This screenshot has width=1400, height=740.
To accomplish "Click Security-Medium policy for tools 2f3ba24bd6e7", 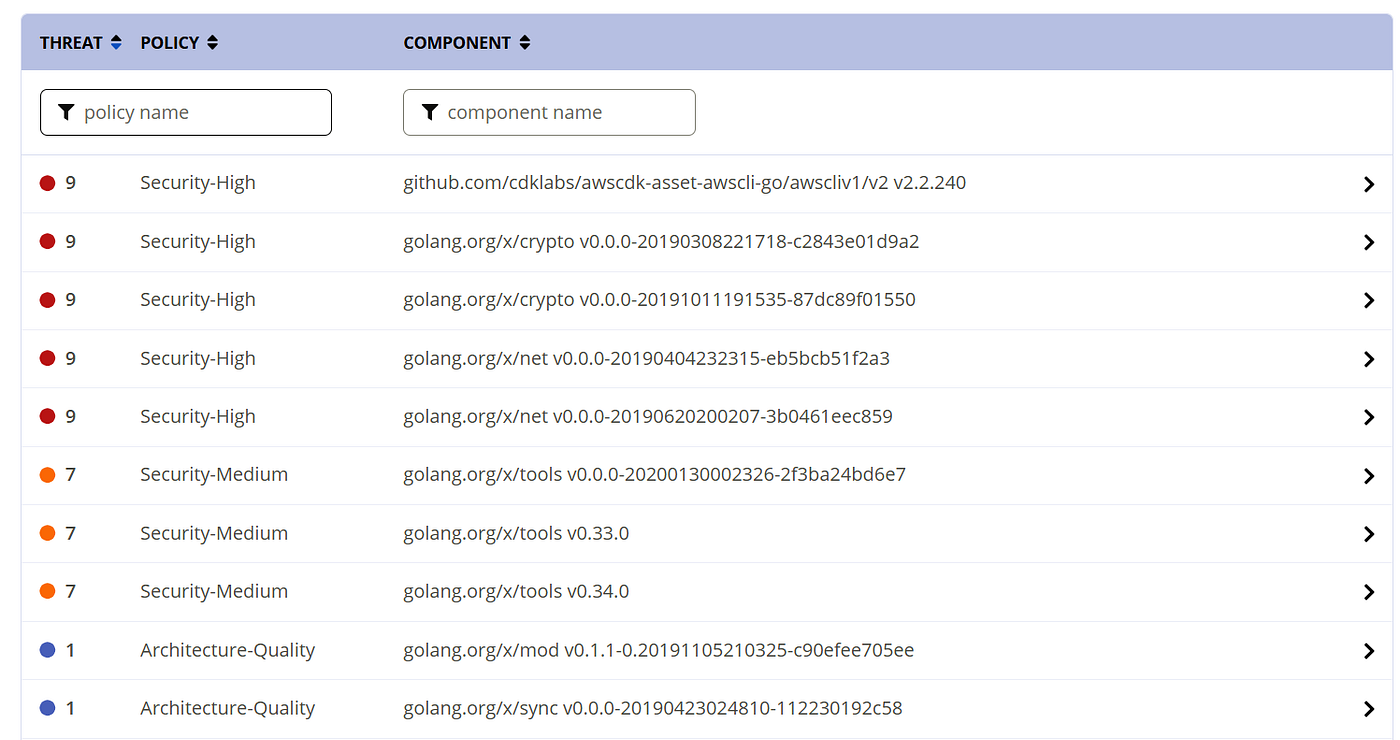I will tap(214, 475).
